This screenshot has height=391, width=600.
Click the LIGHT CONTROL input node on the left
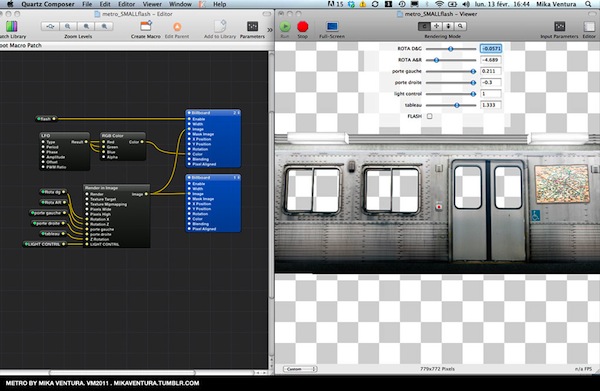pyautogui.click(x=45, y=244)
